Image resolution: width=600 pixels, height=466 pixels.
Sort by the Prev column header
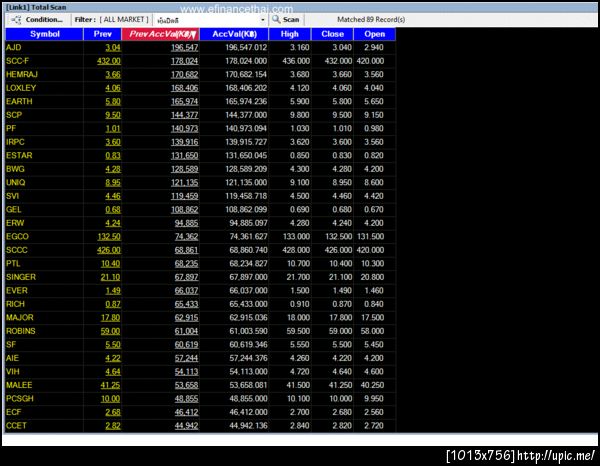[103, 34]
